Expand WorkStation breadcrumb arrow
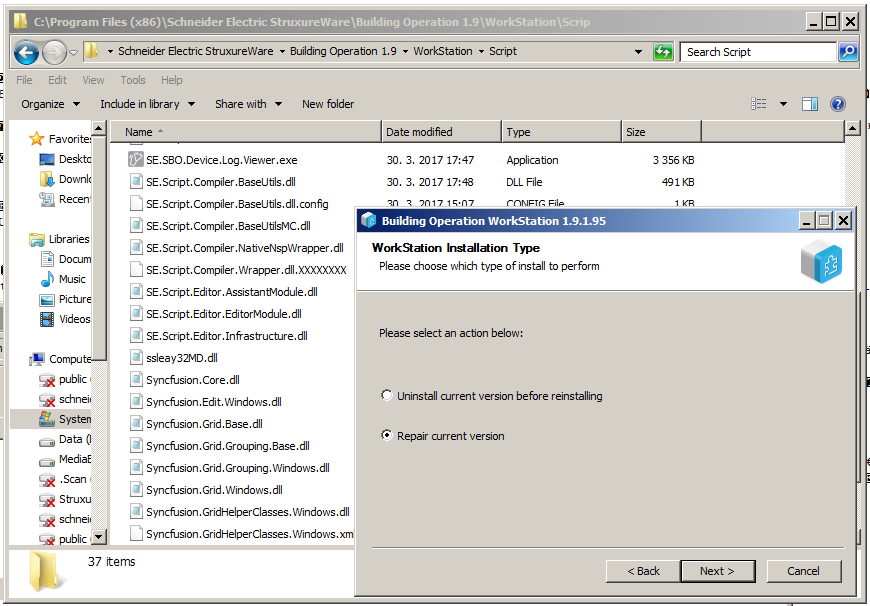Screen dimensions: 870x606 point(480,52)
